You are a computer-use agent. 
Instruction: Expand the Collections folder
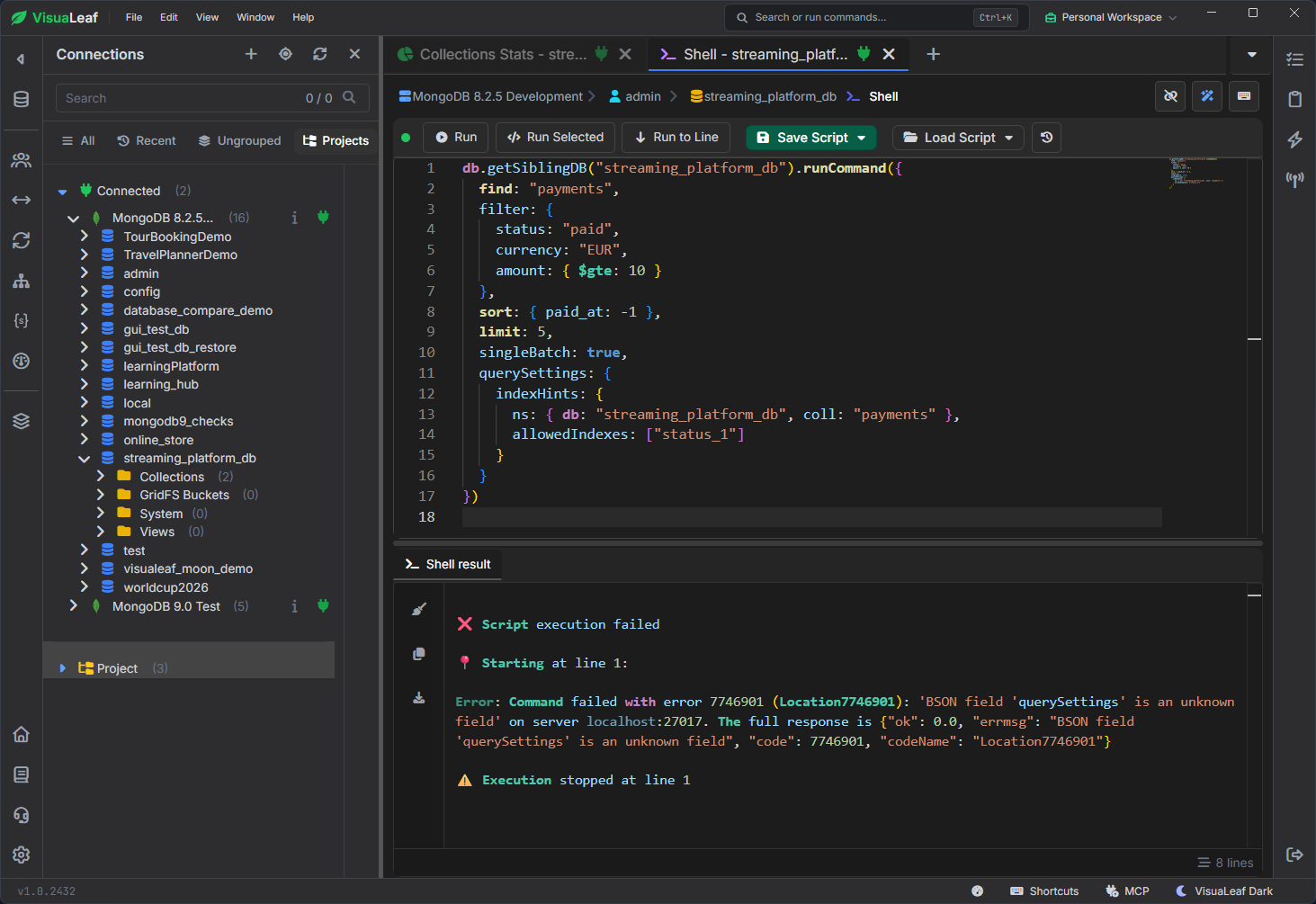[x=101, y=477]
